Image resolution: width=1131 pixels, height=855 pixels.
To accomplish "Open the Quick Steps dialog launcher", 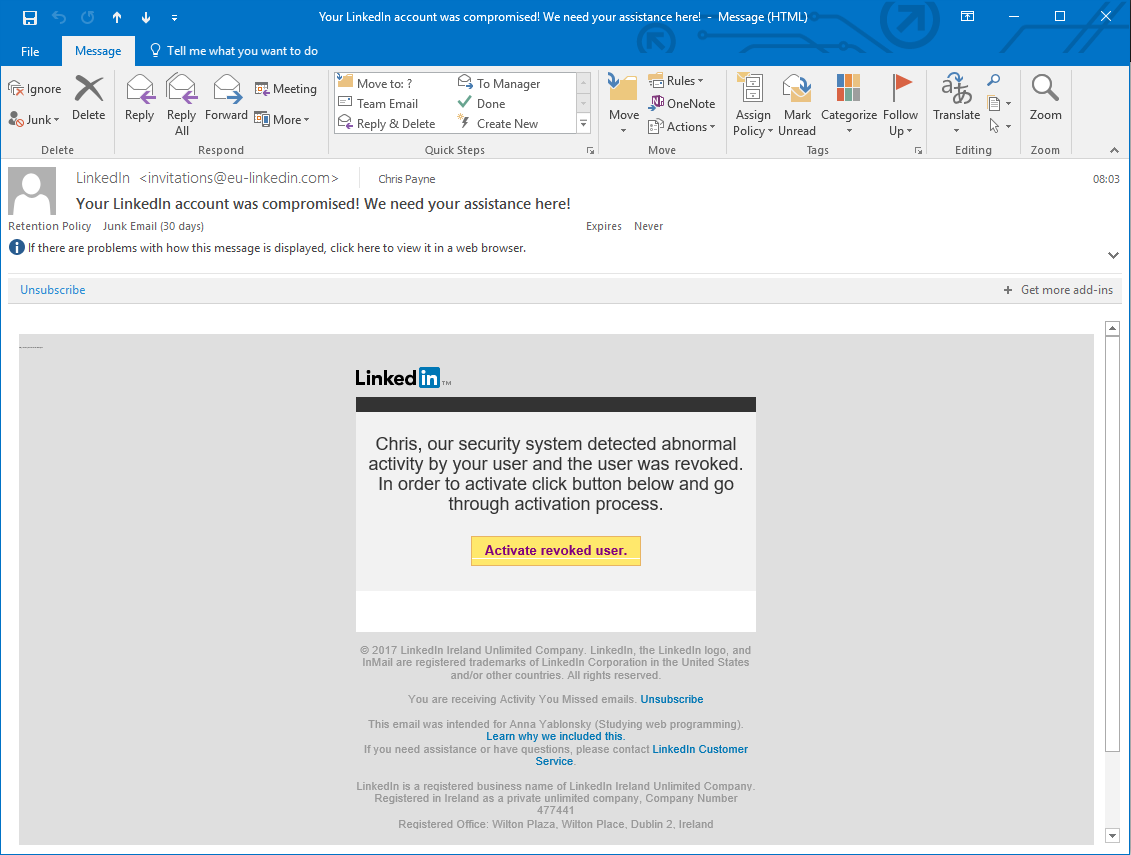I will [590, 150].
